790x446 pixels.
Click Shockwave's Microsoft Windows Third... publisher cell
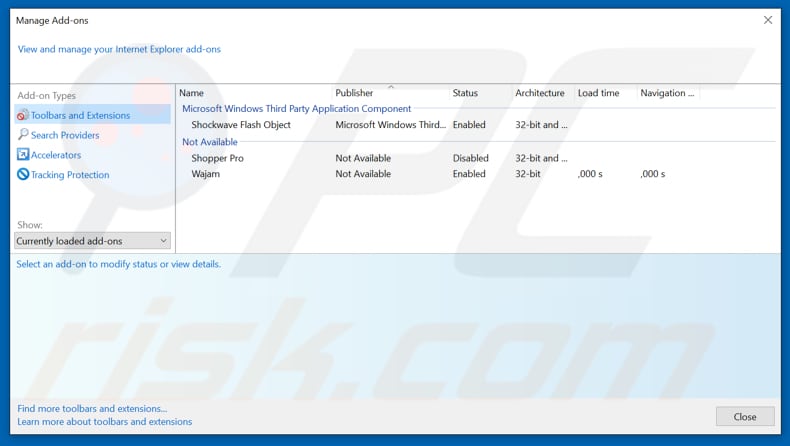[390, 124]
